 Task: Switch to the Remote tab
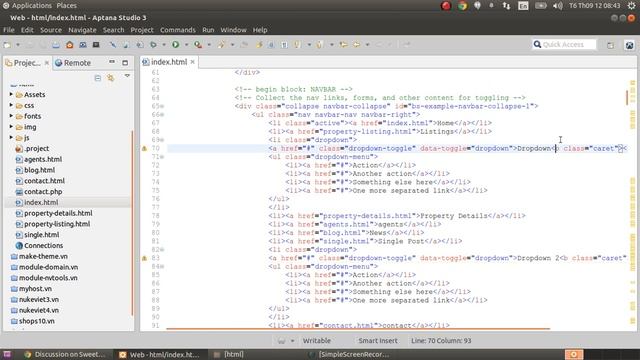pyautogui.click(x=73, y=63)
